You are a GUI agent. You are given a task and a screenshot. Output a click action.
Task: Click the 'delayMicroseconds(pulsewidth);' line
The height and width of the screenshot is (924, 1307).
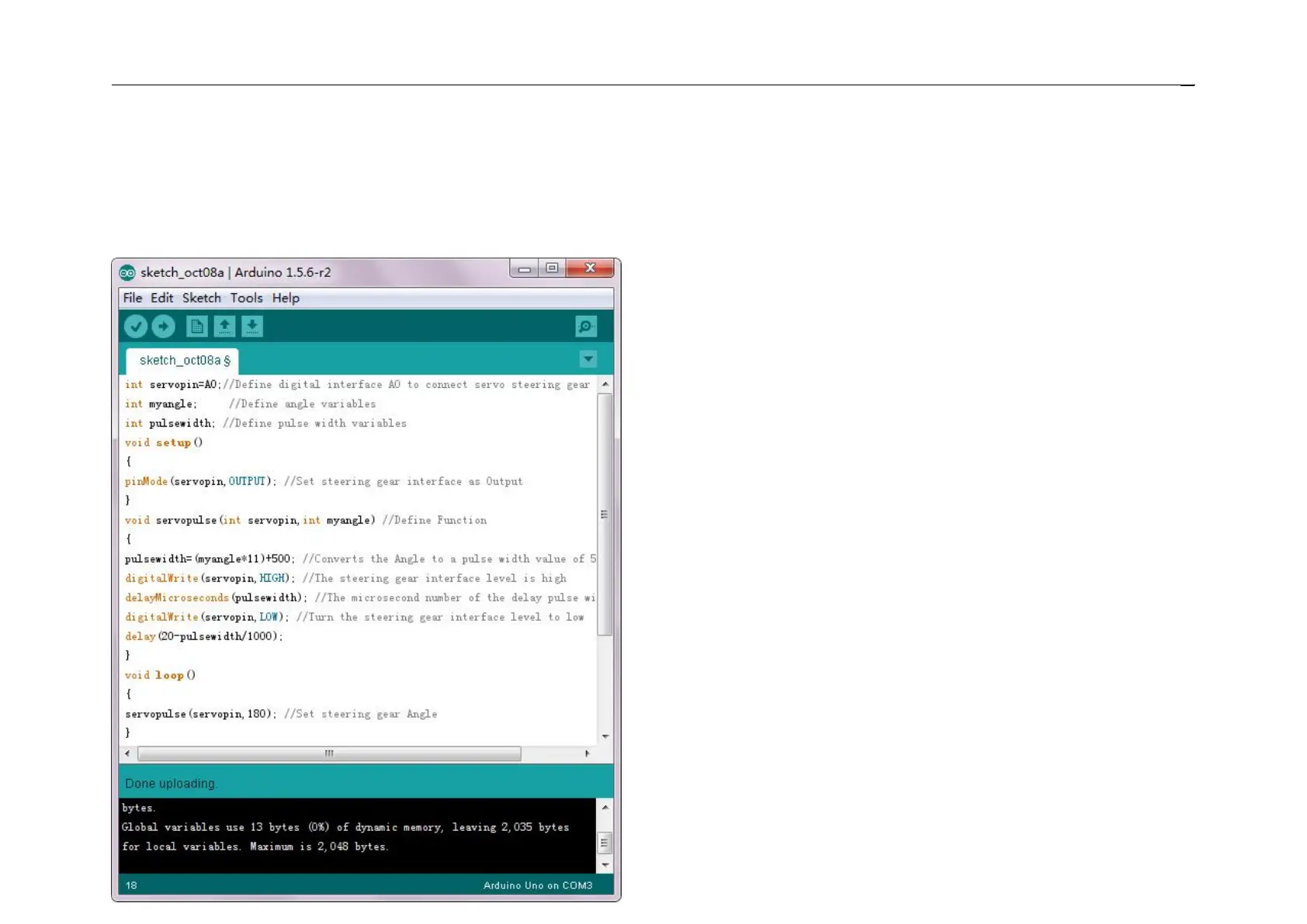tap(360, 598)
